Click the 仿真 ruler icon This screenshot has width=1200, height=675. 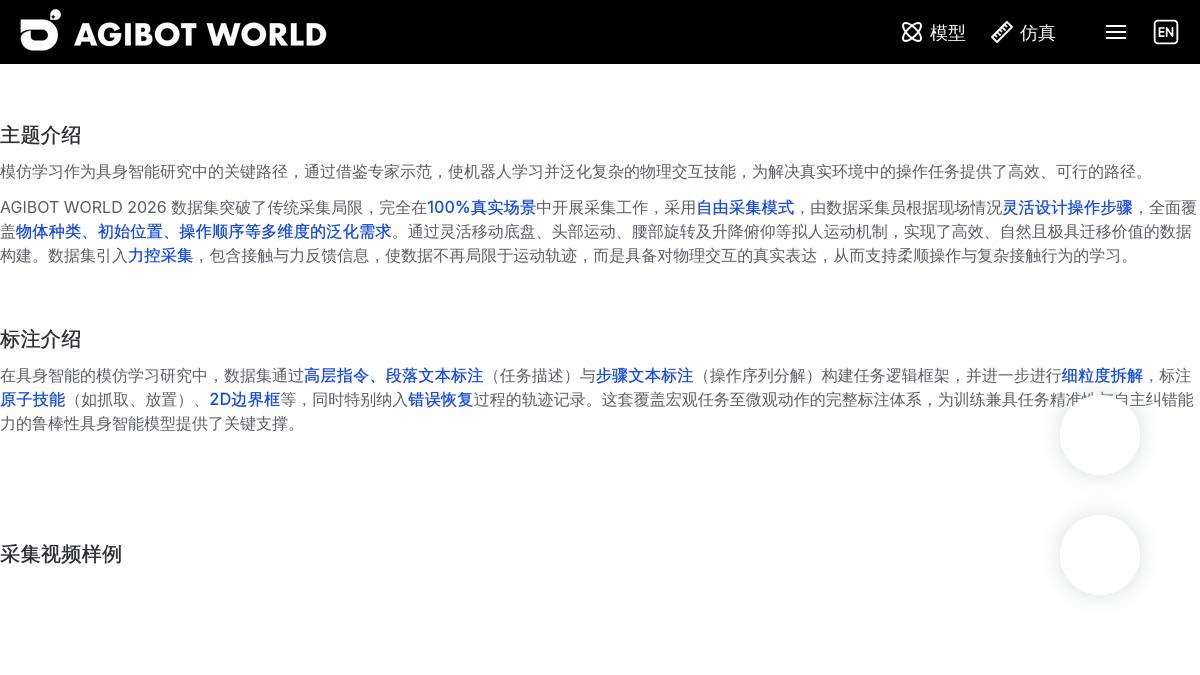point(1002,32)
